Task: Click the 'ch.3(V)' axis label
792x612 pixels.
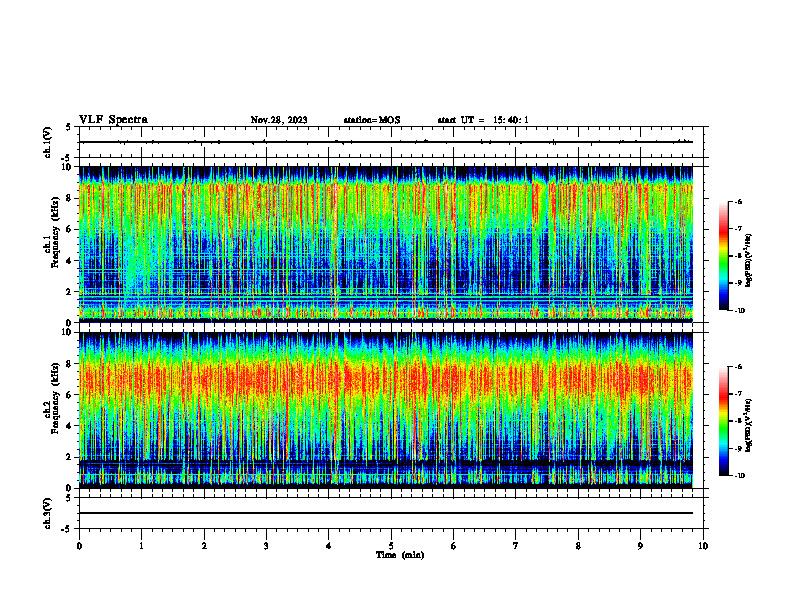Action: click(48, 513)
